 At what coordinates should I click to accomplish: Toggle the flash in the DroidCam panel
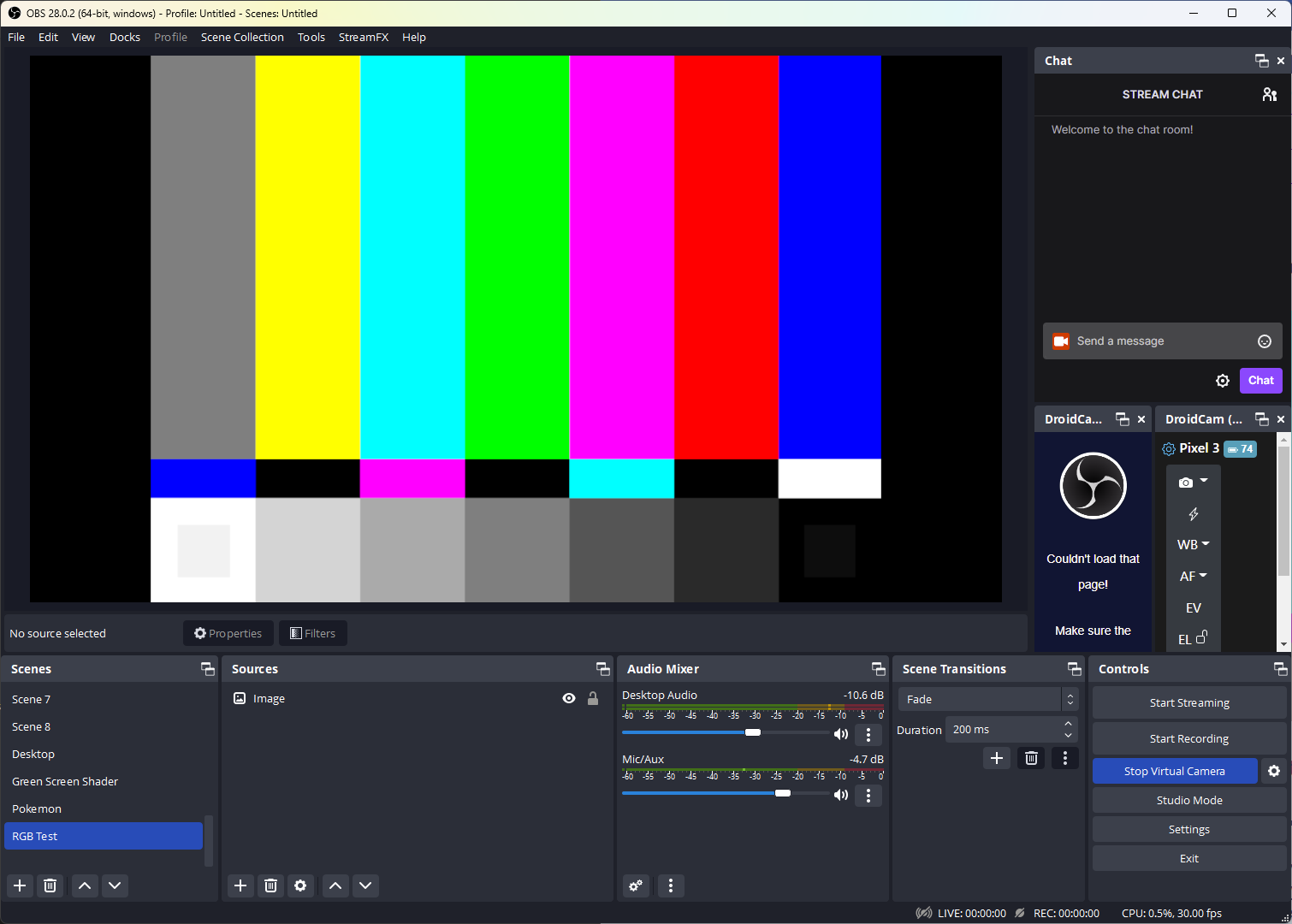point(1193,512)
